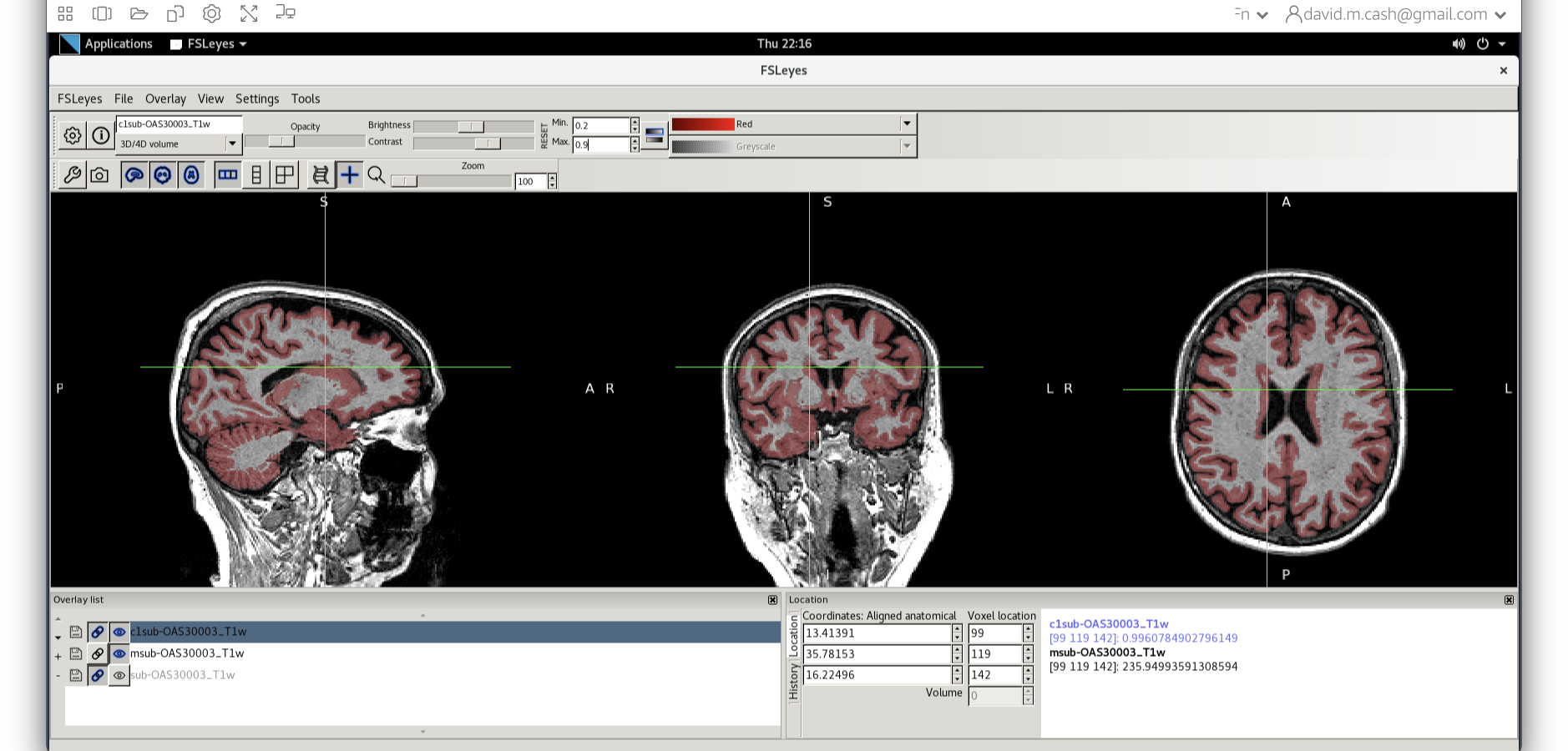Open overlay information (i) icon
Screen dimensions: 1568x751
(101, 135)
